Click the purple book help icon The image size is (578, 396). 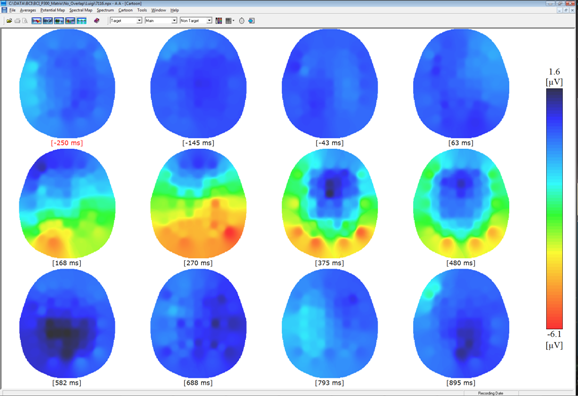(97, 21)
